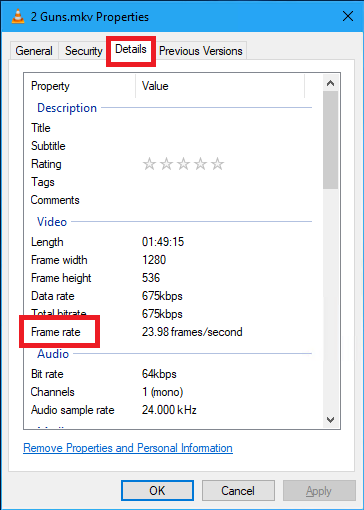Image resolution: width=364 pixels, height=510 pixels.
Task: Click the scrollbar down arrow
Action: coord(330,420)
